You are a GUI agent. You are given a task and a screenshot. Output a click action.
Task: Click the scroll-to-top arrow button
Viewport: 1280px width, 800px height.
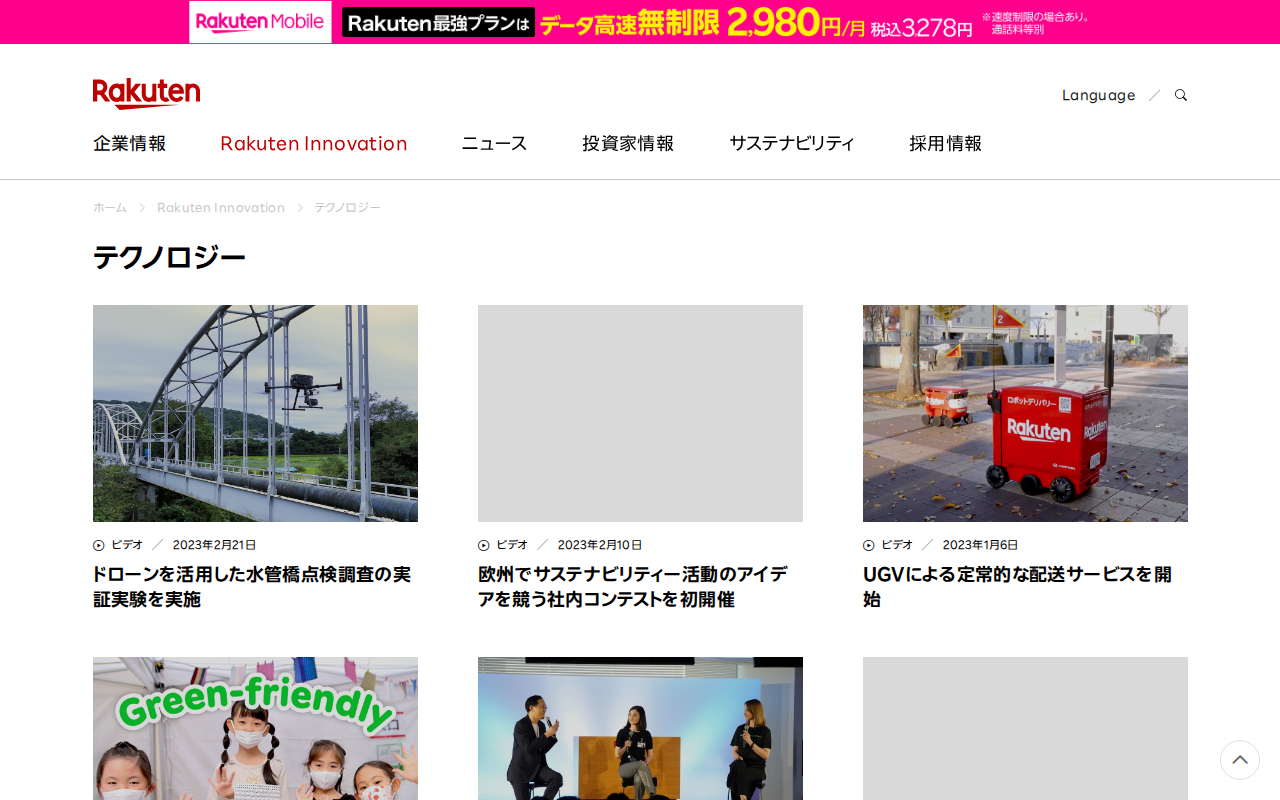click(x=1240, y=760)
